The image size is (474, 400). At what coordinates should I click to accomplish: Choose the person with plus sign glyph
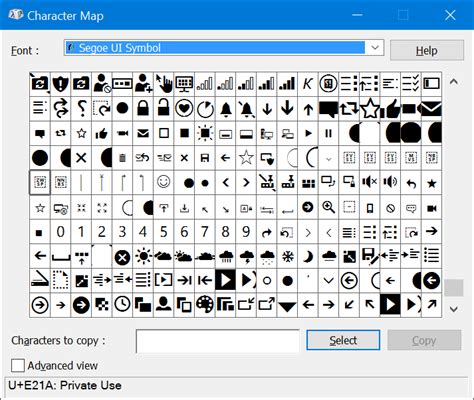click(x=143, y=84)
